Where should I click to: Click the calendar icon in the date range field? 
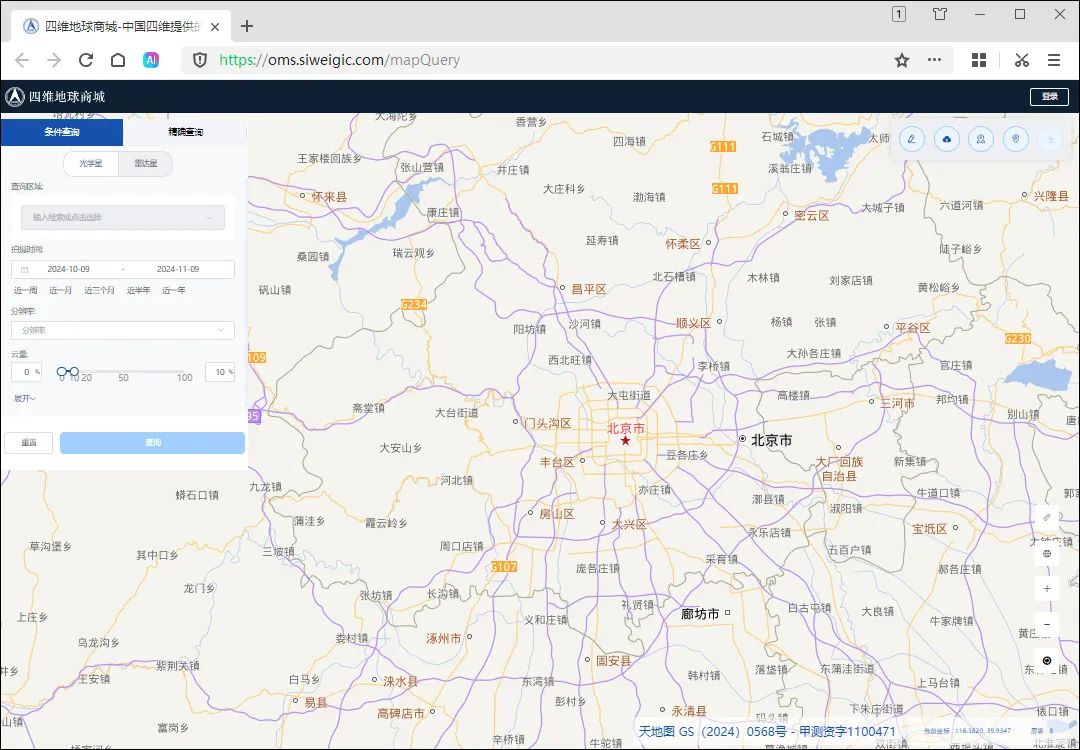(25, 269)
